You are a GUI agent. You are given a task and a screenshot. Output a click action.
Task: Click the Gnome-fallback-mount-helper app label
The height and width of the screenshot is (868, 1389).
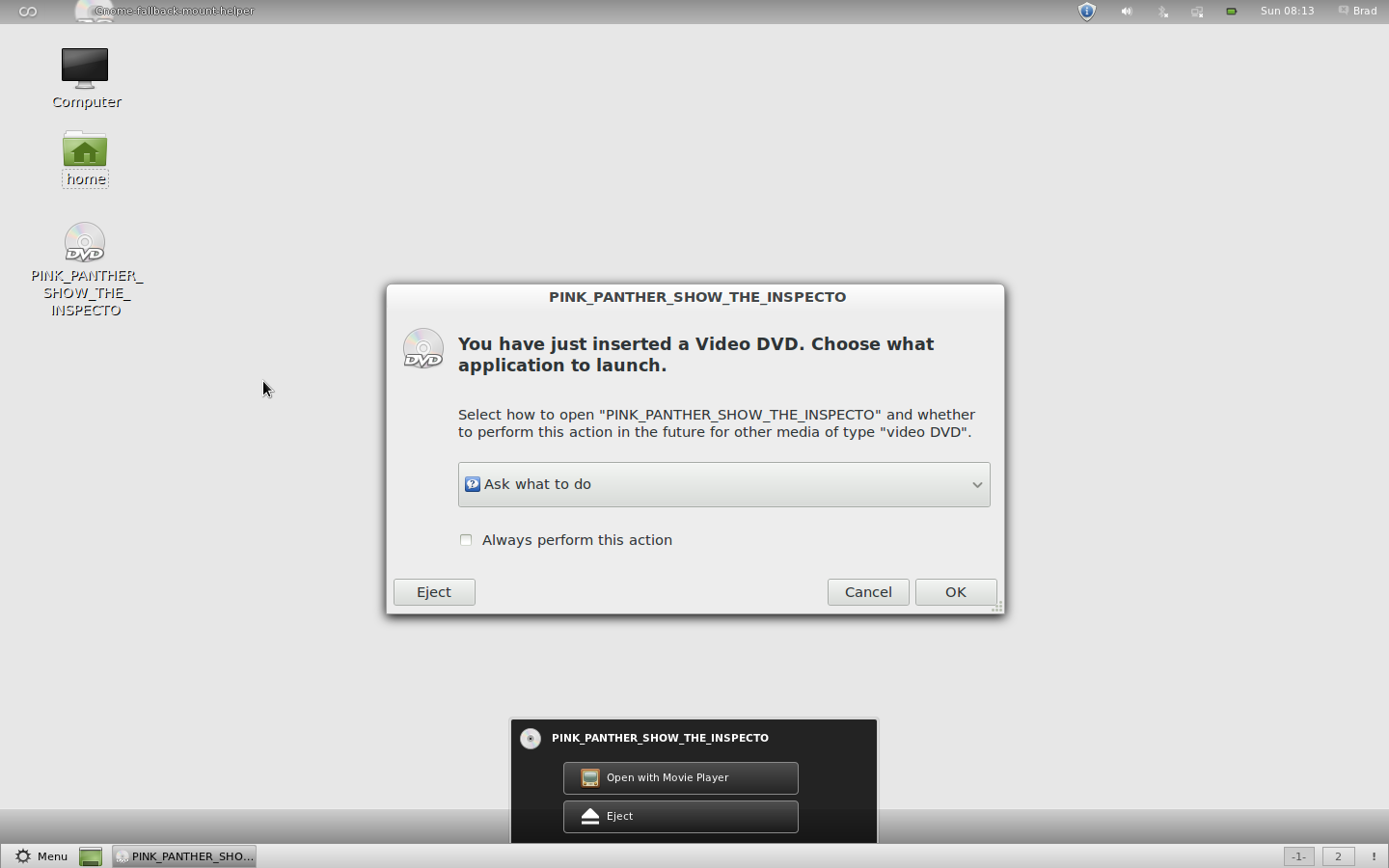click(x=175, y=11)
